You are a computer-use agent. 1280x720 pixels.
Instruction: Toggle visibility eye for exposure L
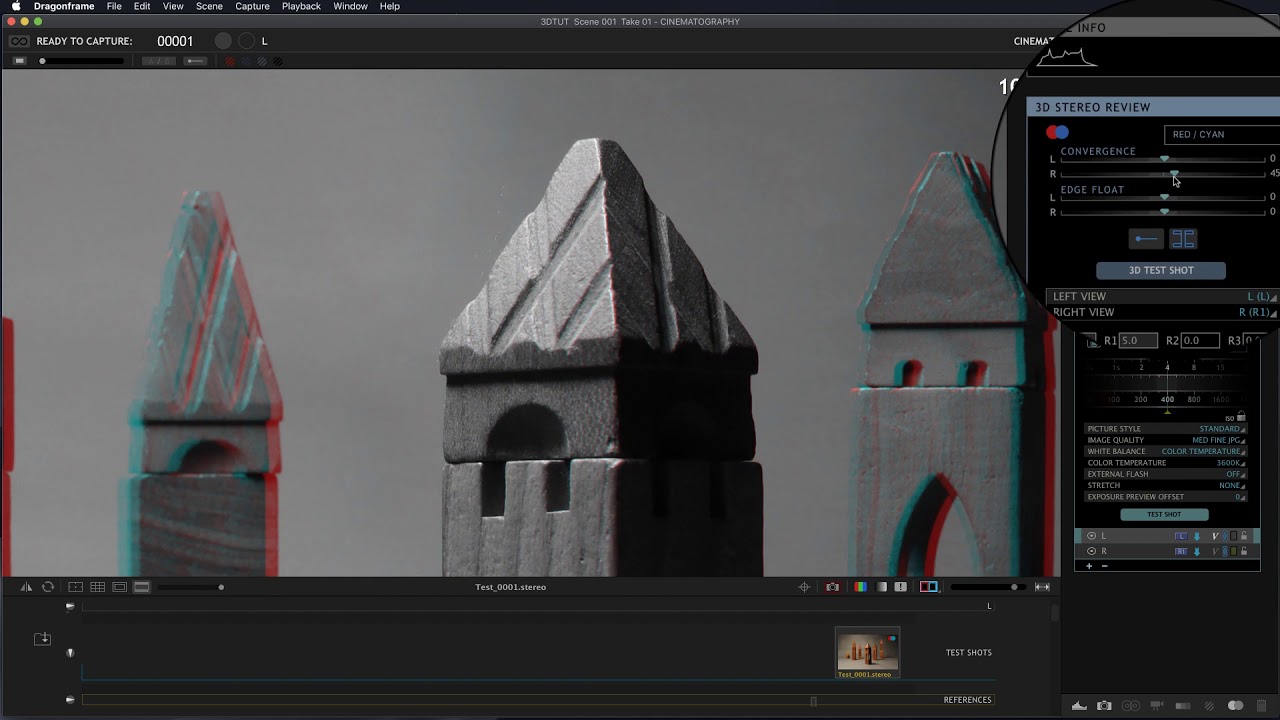(x=1091, y=536)
